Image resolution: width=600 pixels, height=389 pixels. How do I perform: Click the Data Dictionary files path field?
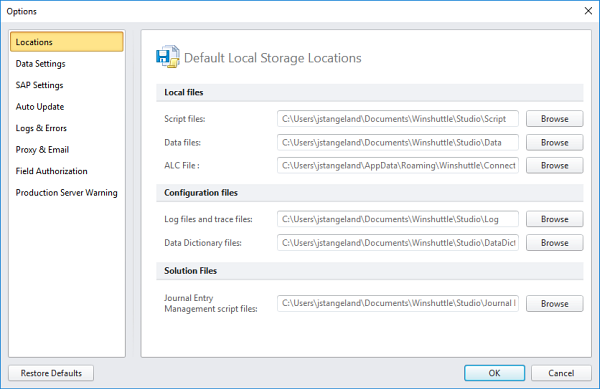398,243
